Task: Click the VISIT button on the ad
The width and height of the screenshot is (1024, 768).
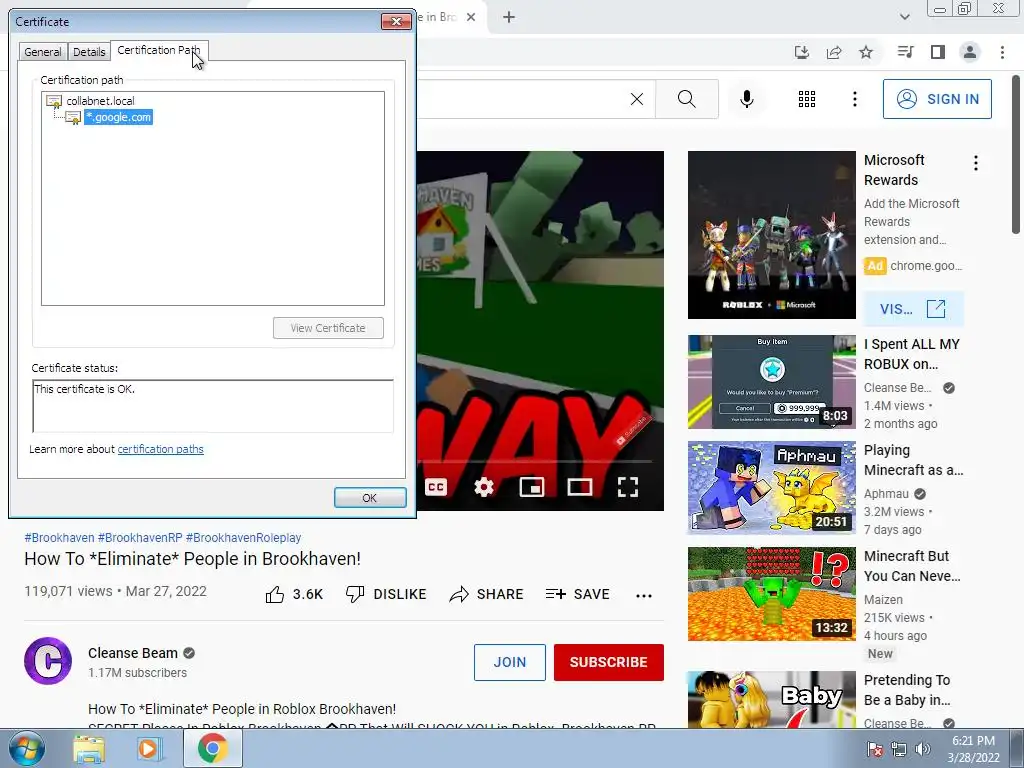Action: (913, 309)
